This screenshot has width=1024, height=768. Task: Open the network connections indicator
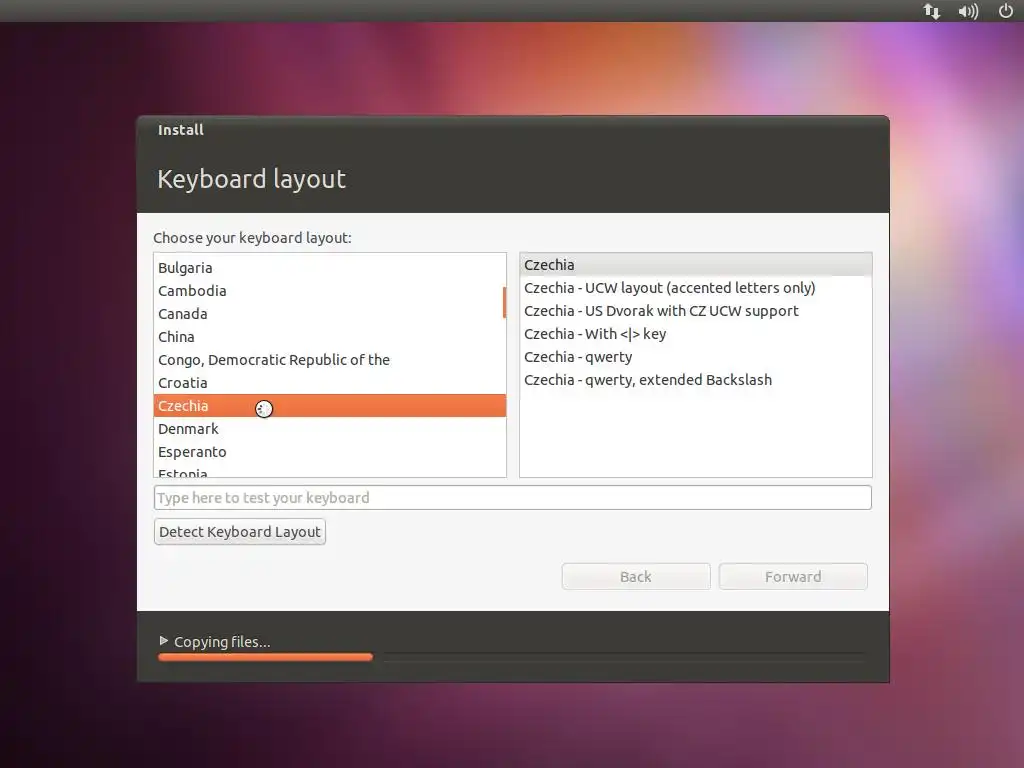tap(932, 11)
